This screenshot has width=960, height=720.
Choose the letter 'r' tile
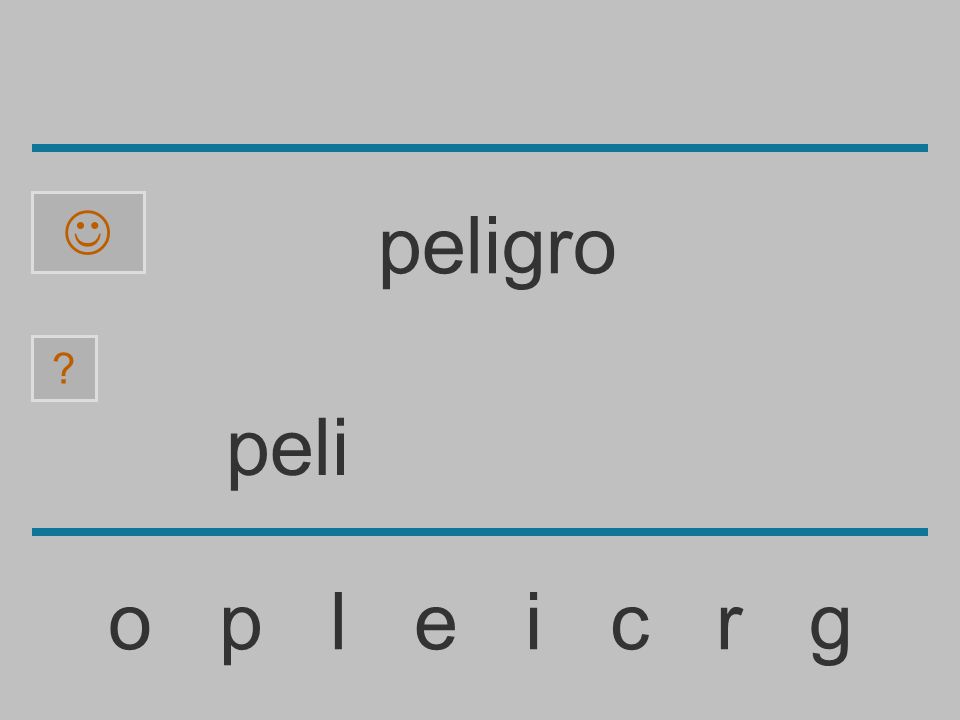[x=730, y=626]
